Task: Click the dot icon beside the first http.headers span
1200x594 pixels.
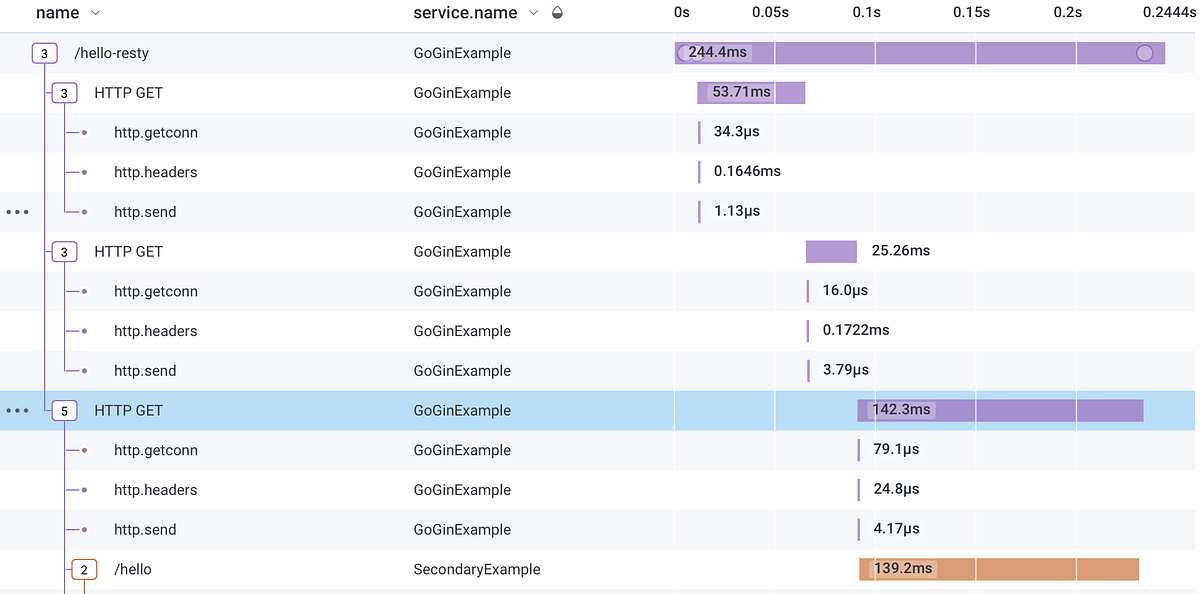Action: (x=86, y=172)
